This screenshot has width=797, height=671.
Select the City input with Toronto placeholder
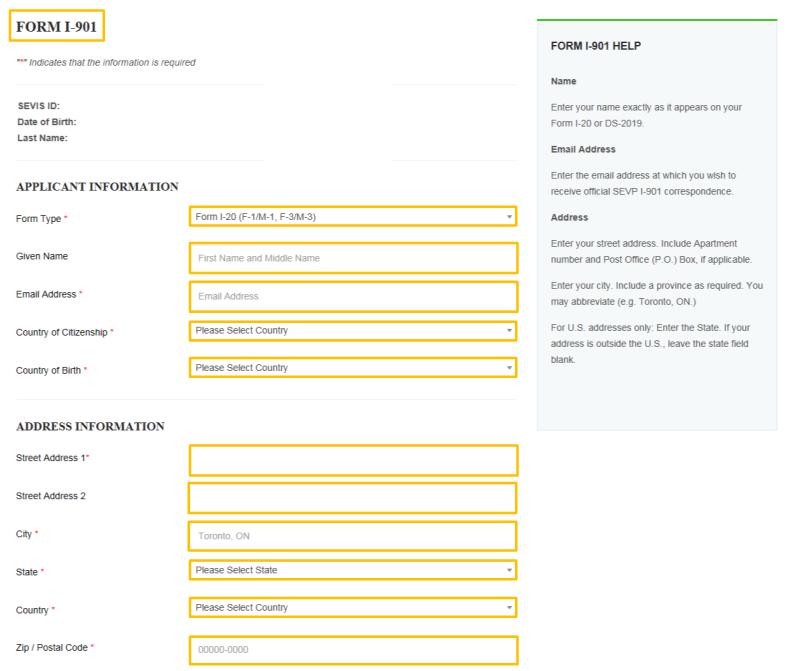tap(352, 536)
